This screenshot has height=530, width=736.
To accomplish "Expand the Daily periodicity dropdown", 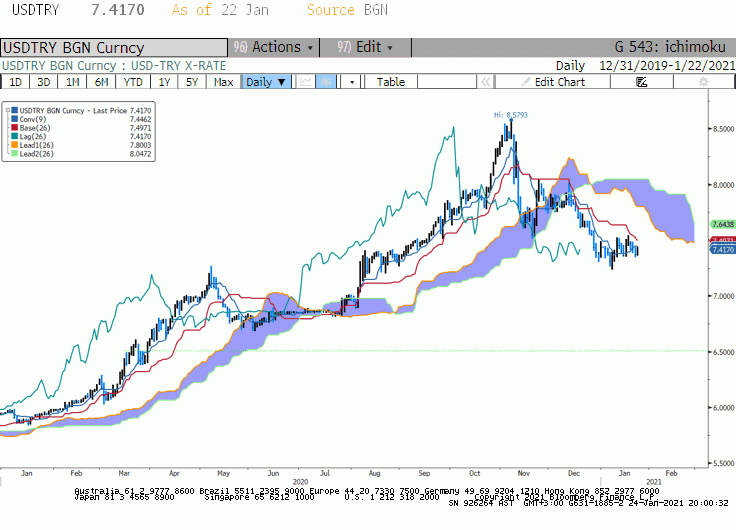I will pos(266,82).
